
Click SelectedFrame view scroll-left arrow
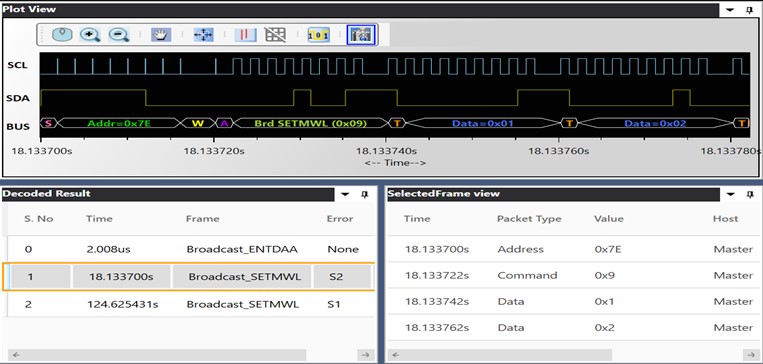tap(396, 355)
